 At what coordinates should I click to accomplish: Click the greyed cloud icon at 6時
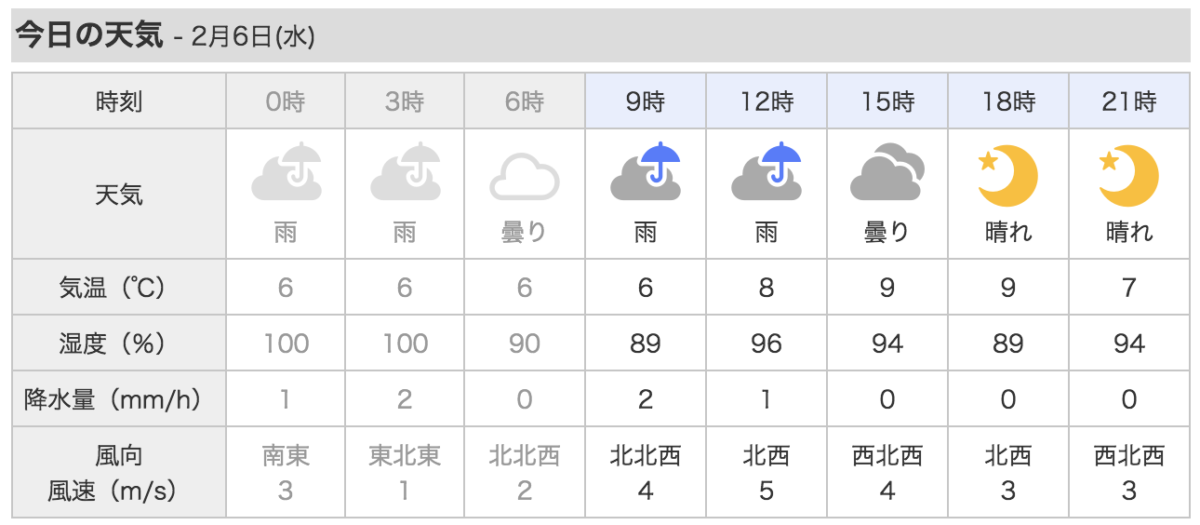pyautogui.click(x=525, y=176)
